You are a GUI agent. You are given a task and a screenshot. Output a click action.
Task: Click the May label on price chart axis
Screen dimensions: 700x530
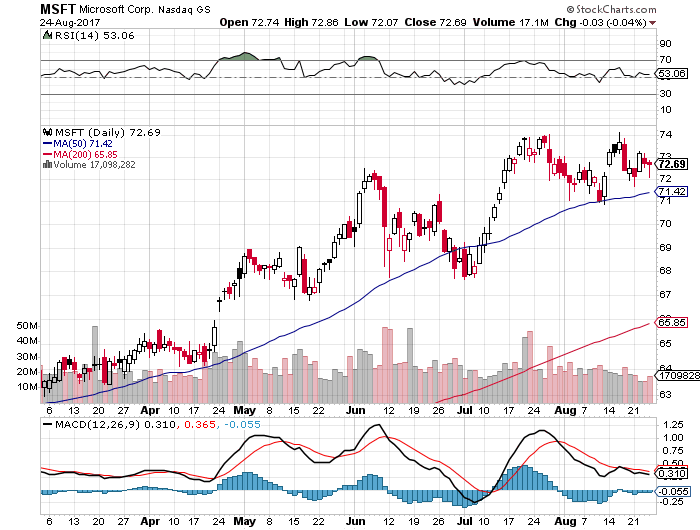245,410
